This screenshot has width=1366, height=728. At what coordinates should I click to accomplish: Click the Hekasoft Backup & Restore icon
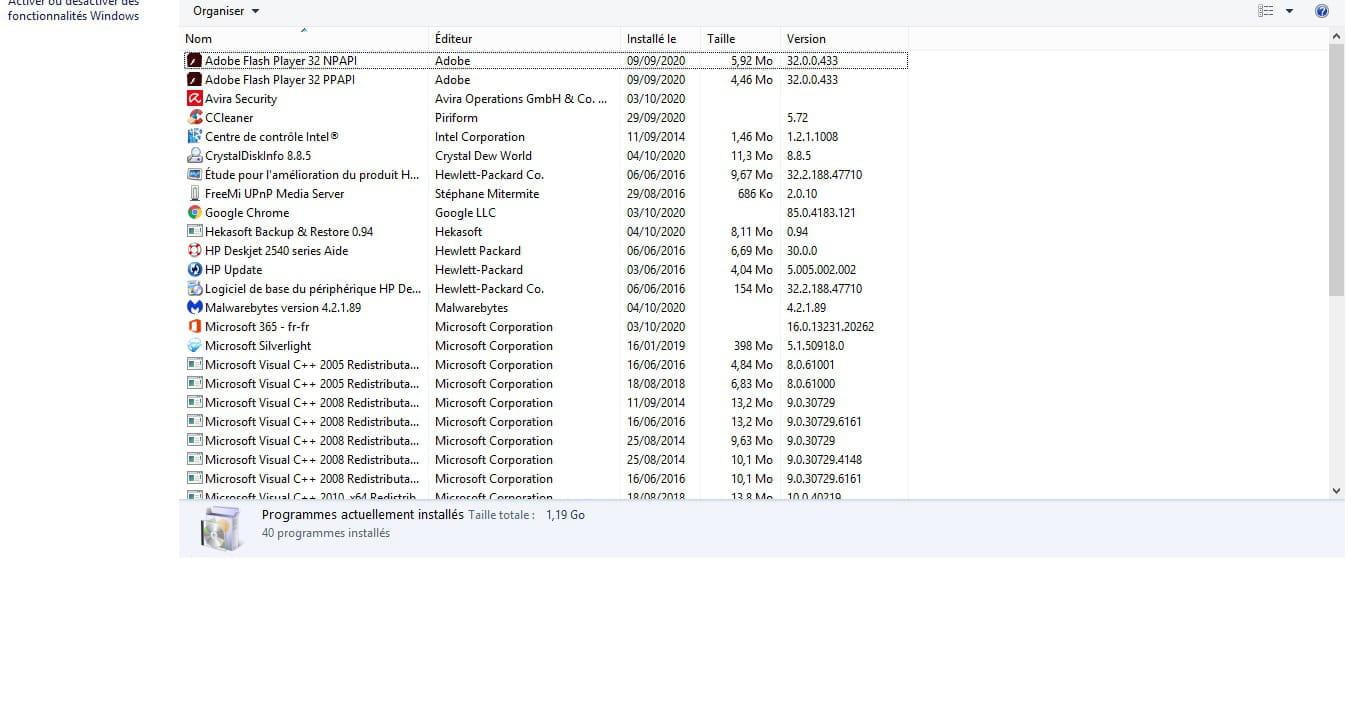pyautogui.click(x=195, y=232)
